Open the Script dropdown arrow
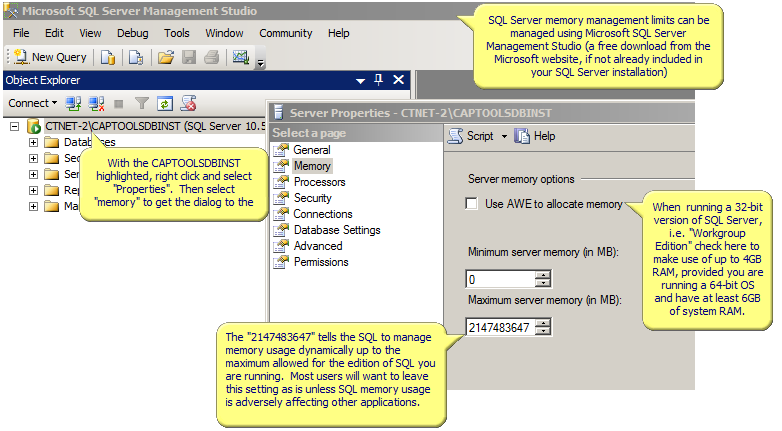This screenshot has height=431, width=782. (504, 136)
